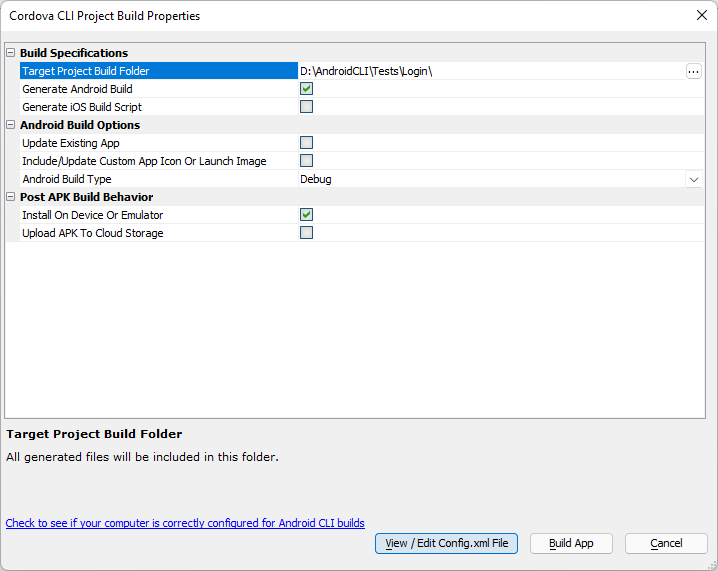The image size is (718, 571).
Task: Disable Install On Device Or Emulator checkbox
Action: click(x=306, y=214)
